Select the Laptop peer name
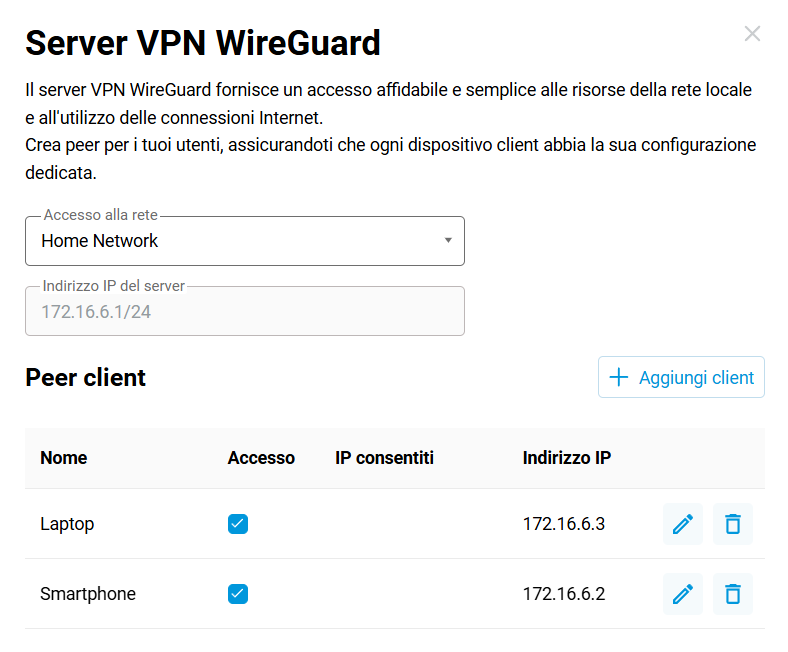 (67, 524)
